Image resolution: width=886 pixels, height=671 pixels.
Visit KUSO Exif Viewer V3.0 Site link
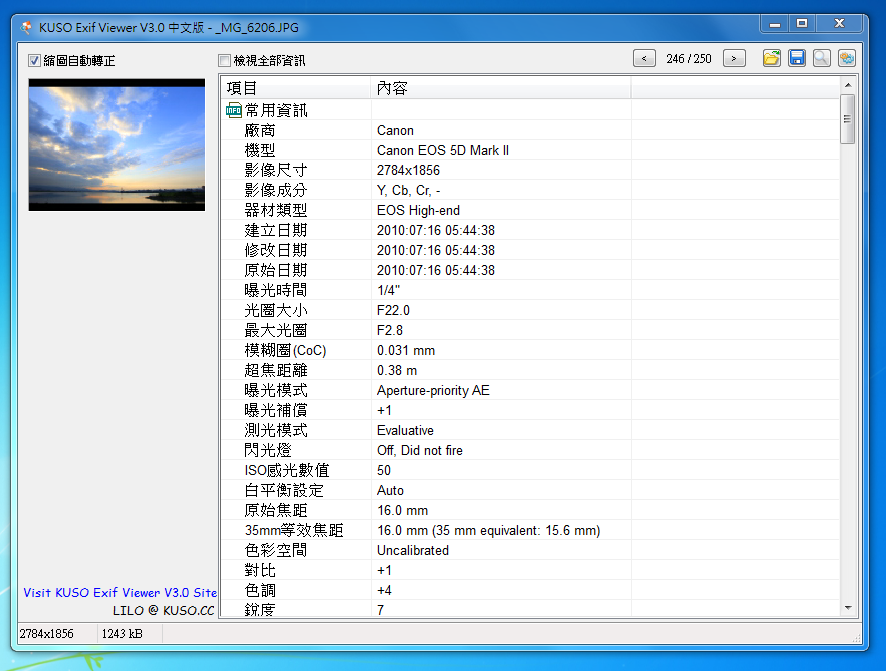pyautogui.click(x=120, y=592)
